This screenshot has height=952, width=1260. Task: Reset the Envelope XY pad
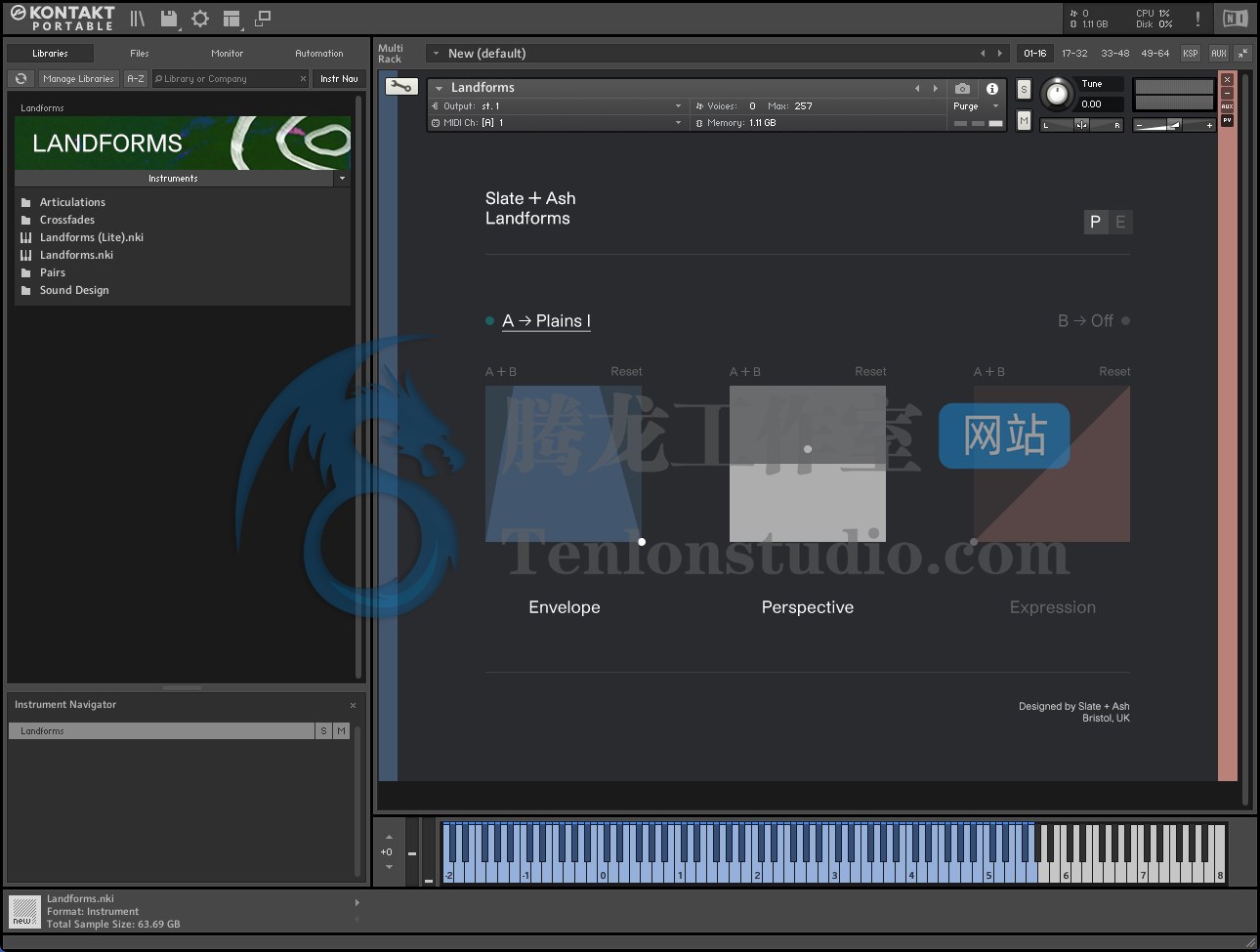pyautogui.click(x=626, y=372)
